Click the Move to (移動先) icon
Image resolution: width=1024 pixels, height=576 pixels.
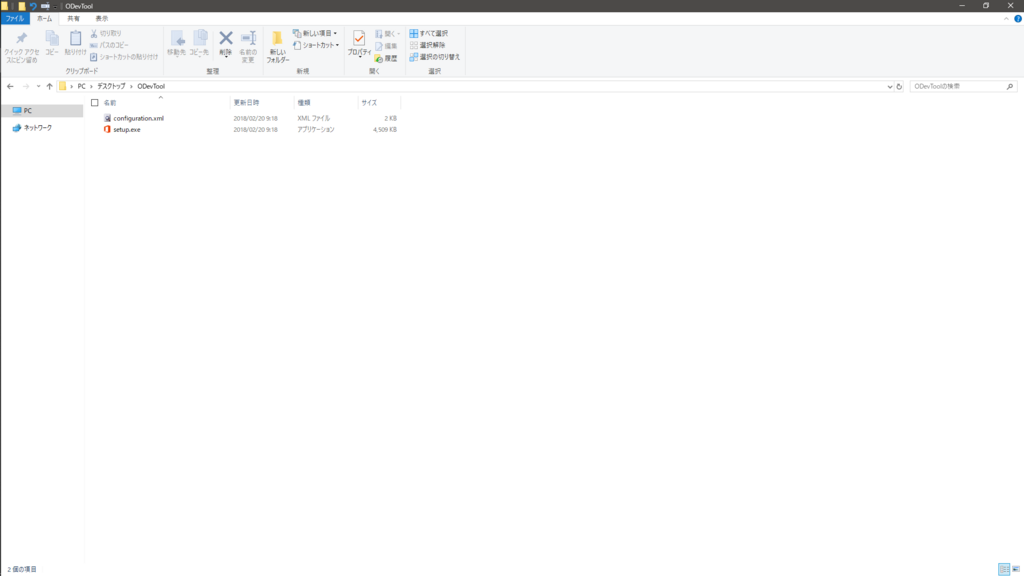pos(176,39)
